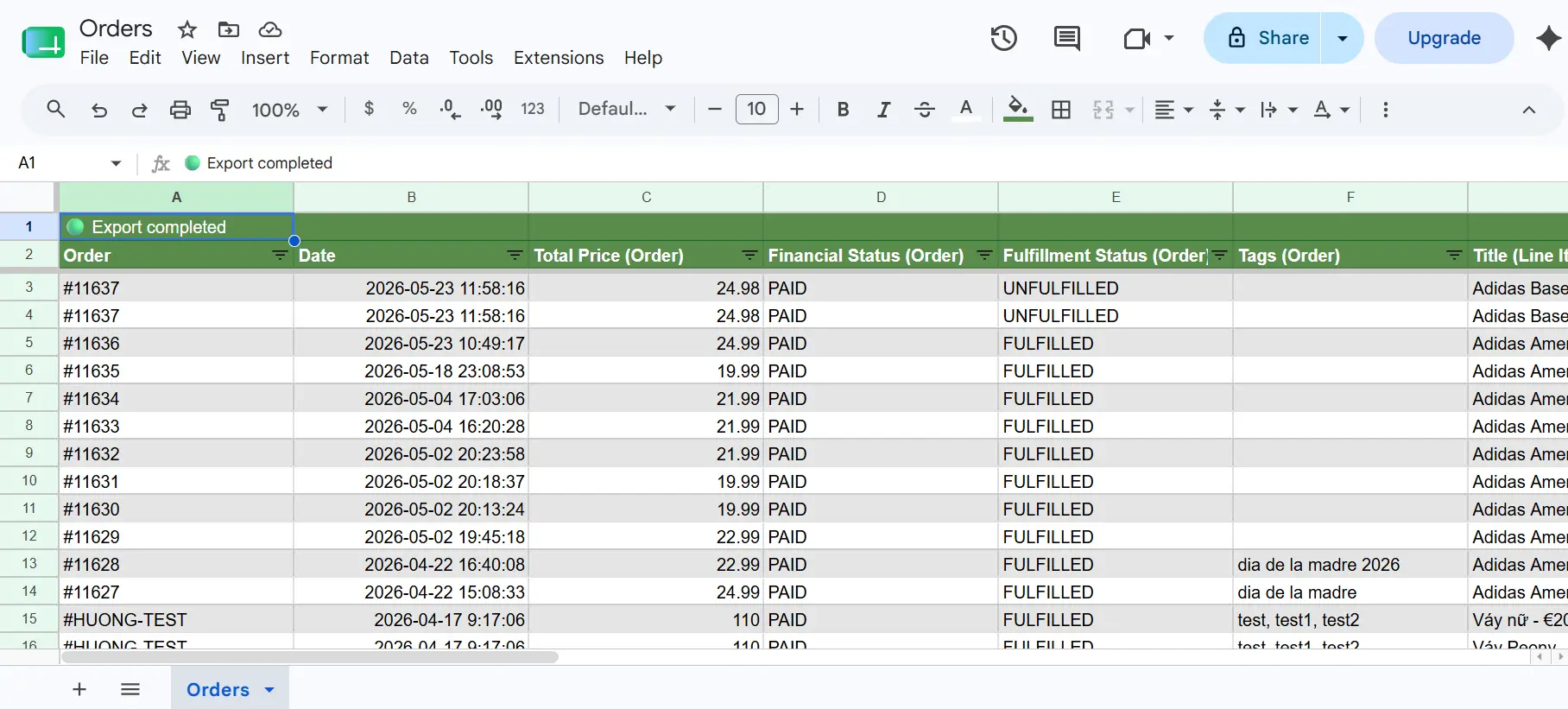Open the Google Sheets home icon
This screenshot has width=1568, height=709.
(x=43, y=41)
